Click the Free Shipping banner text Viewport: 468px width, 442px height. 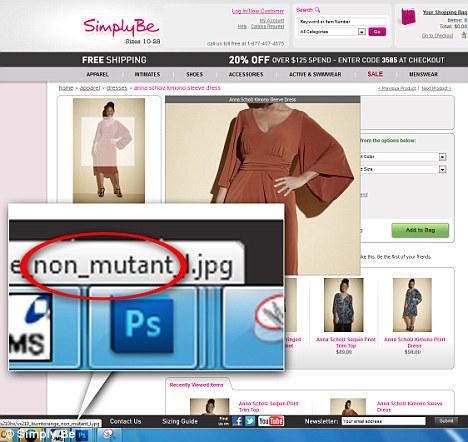(x=114, y=60)
